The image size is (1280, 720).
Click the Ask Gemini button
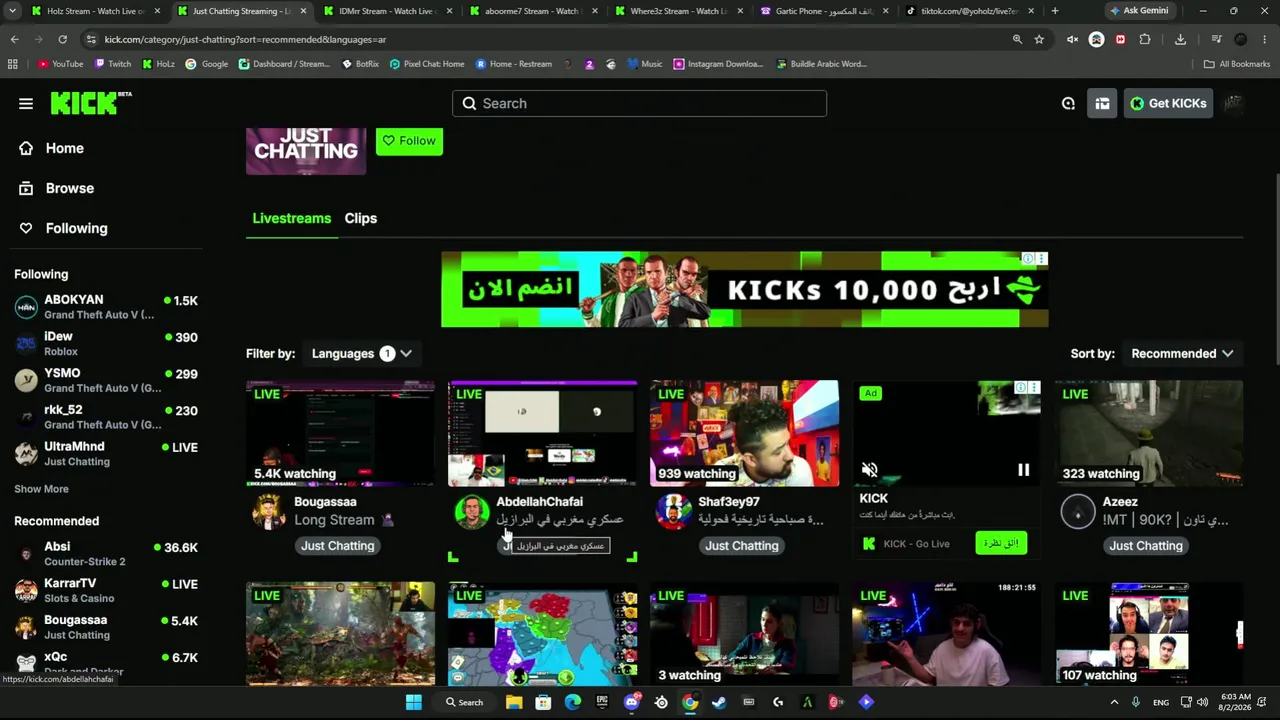click(1138, 11)
